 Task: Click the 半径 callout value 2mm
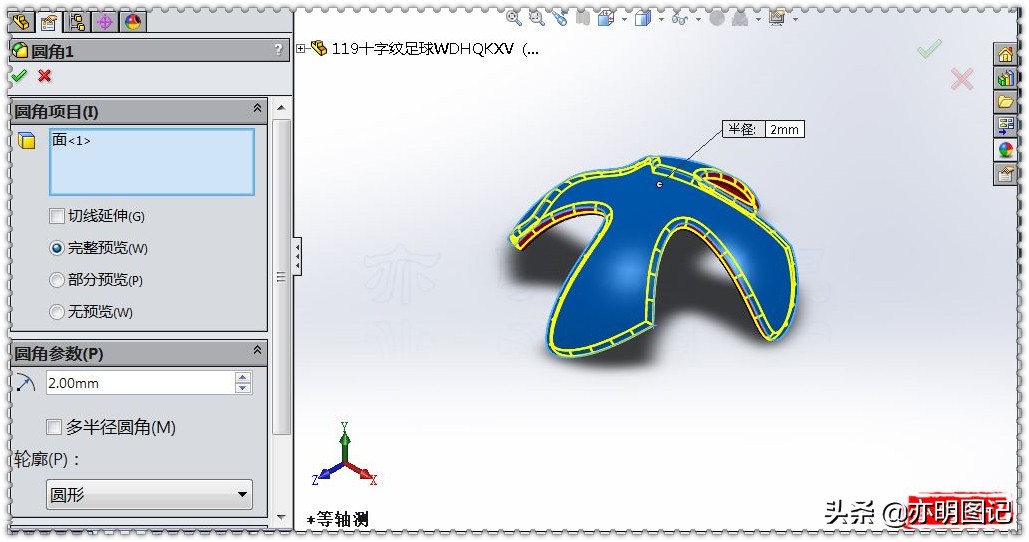tap(784, 129)
